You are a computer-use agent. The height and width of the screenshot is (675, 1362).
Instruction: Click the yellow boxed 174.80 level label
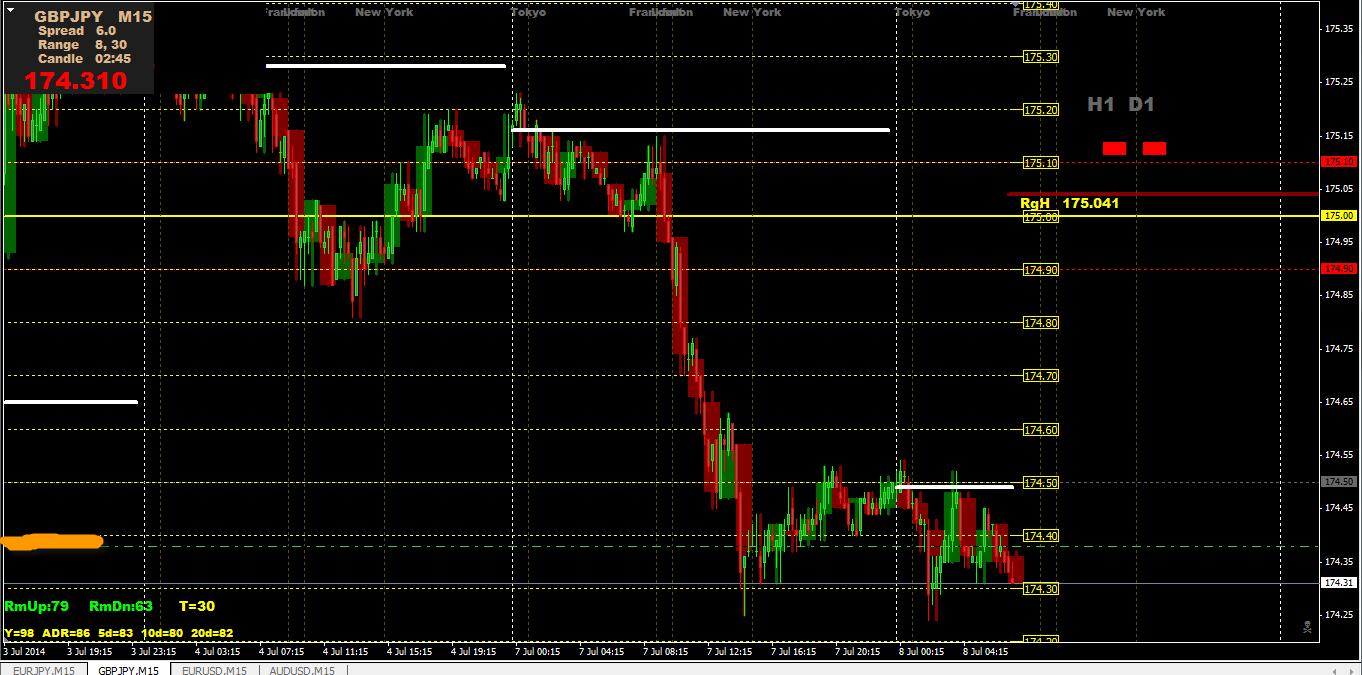click(1041, 323)
